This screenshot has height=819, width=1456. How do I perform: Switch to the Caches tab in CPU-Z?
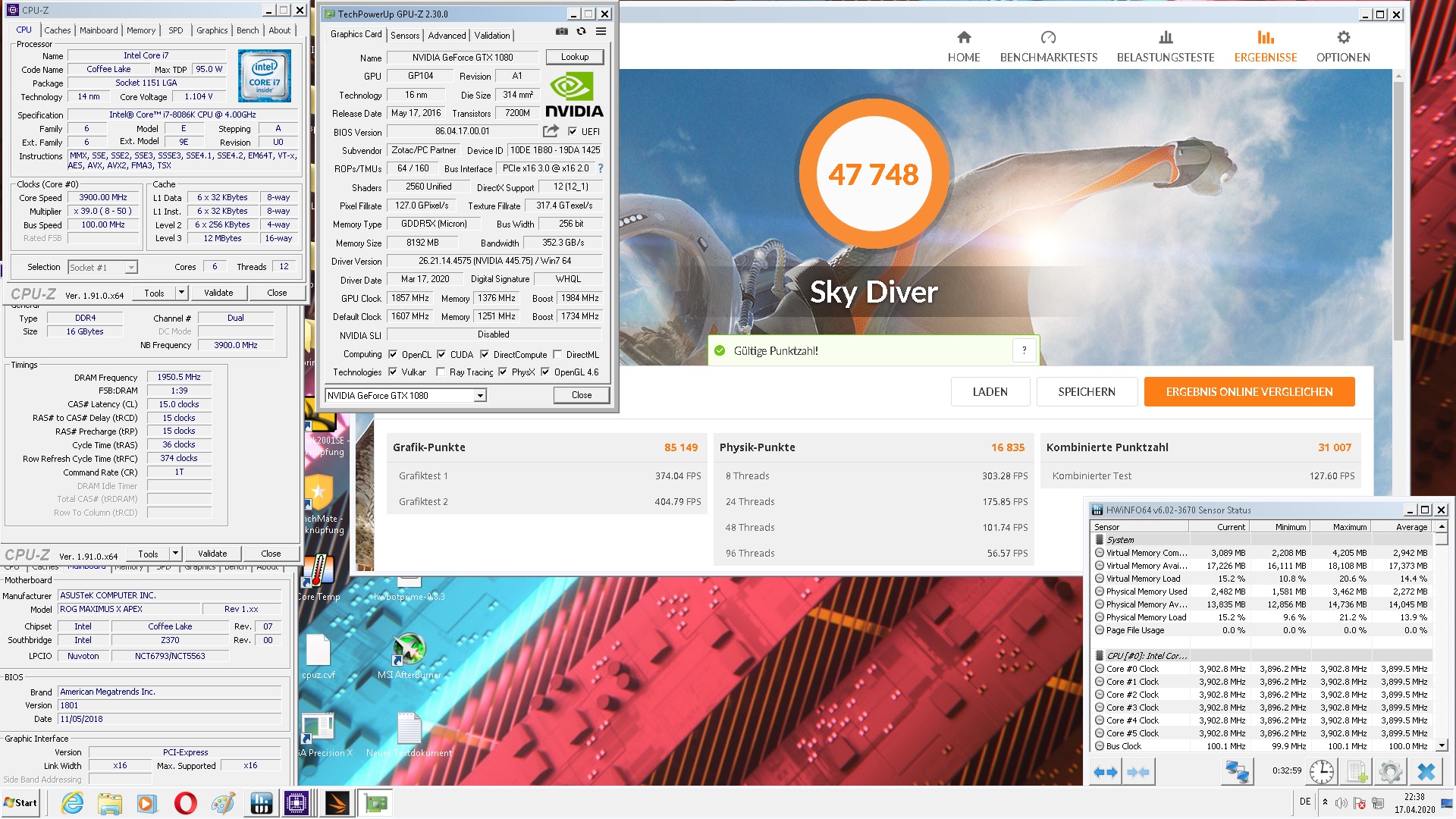click(57, 30)
